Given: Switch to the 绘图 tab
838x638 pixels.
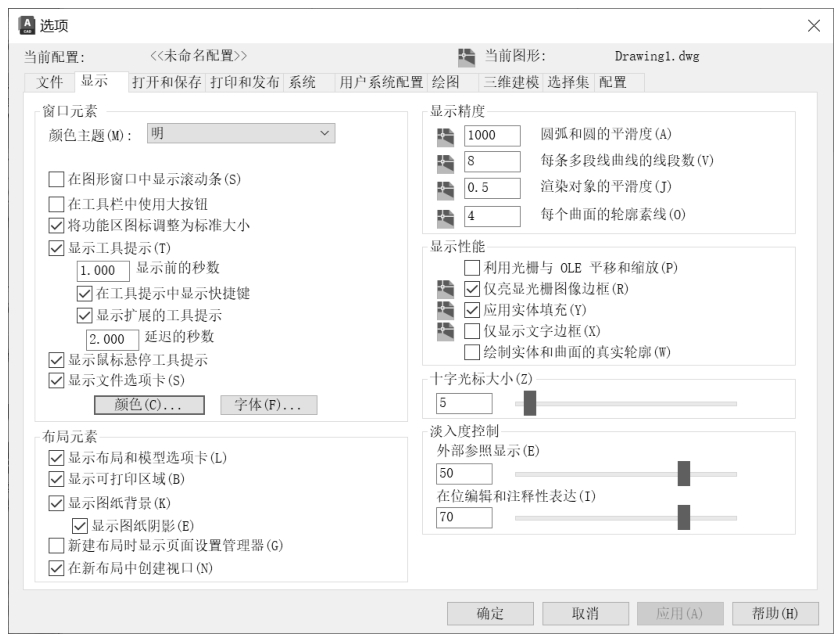Looking at the screenshot, I should (453, 82).
